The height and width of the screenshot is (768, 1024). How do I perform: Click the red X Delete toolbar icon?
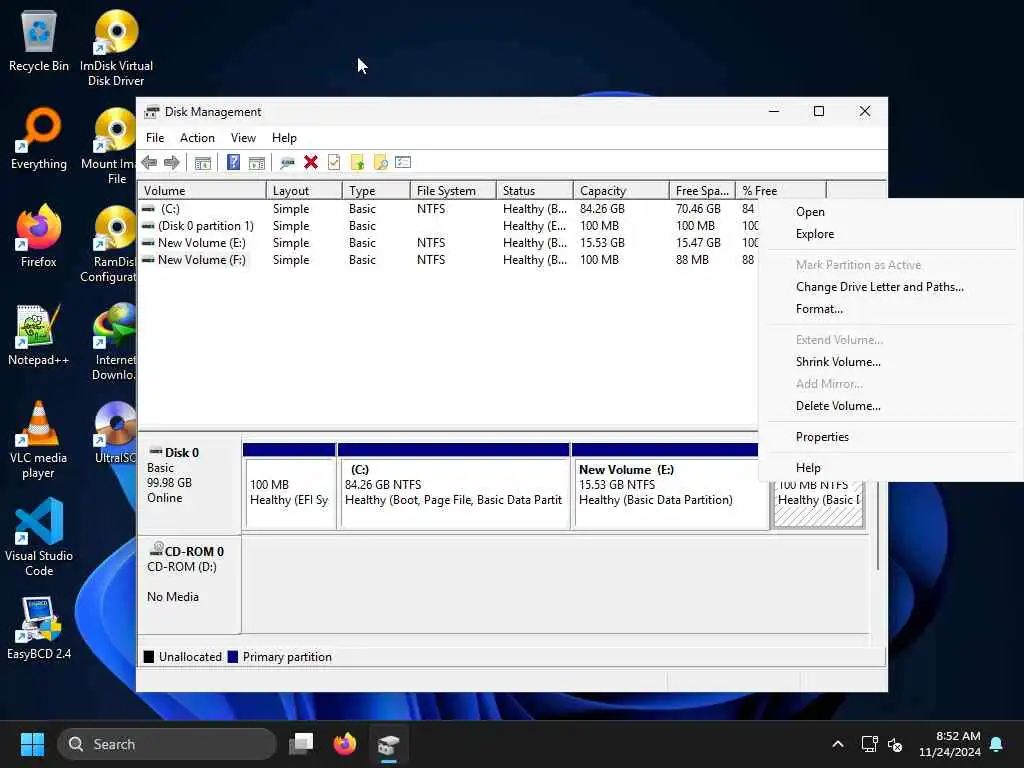click(x=311, y=162)
